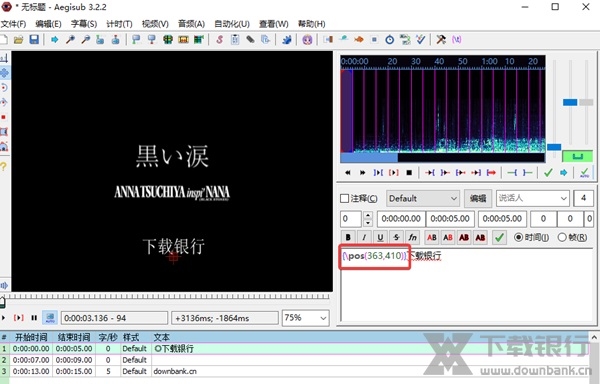Toggle strikeout formatting
Image resolution: width=600 pixels, height=384 pixels.
pyautogui.click(x=396, y=238)
